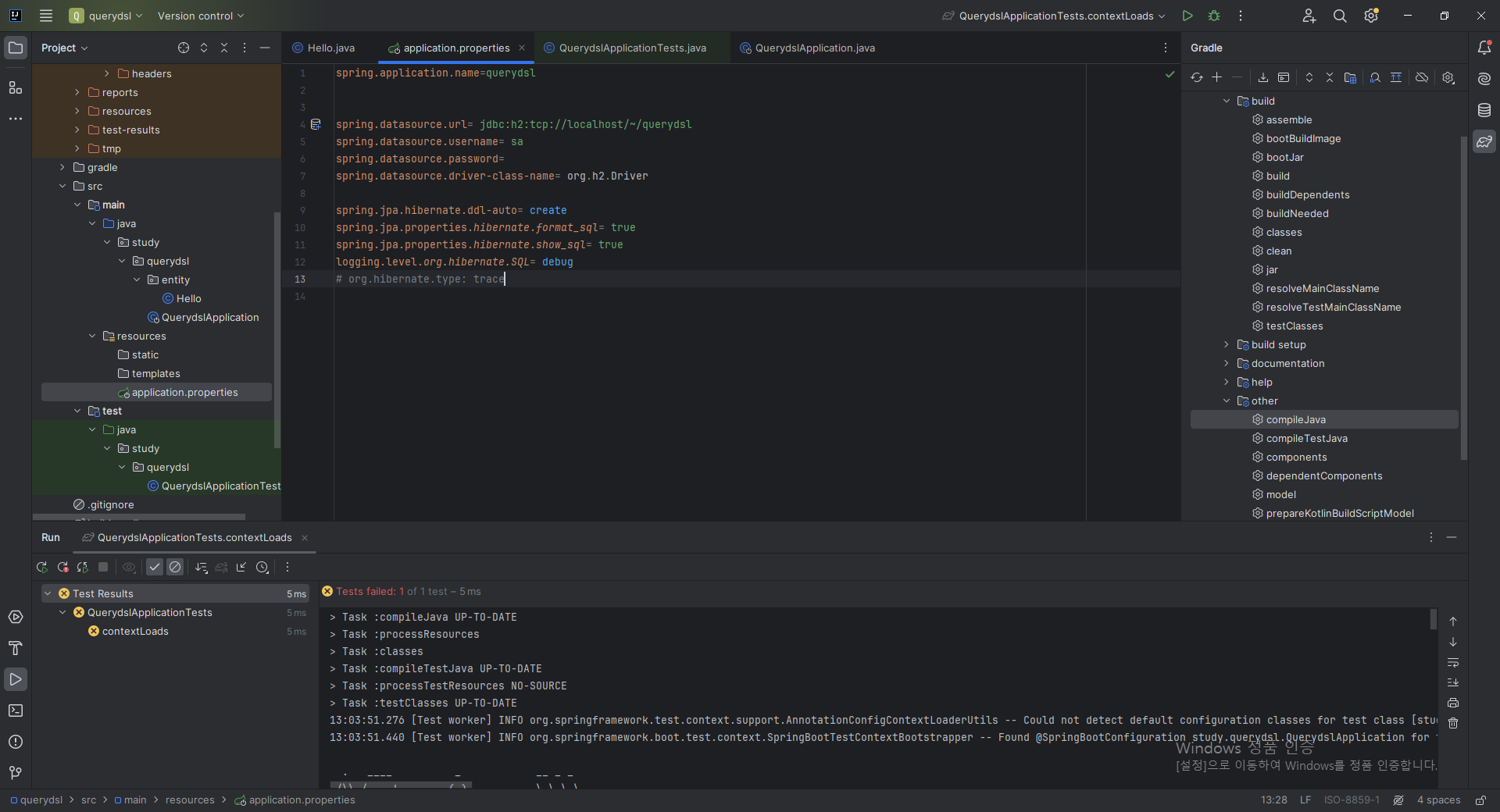Select the bootJar Gradle task
The height and width of the screenshot is (812, 1500).
tap(1285, 157)
